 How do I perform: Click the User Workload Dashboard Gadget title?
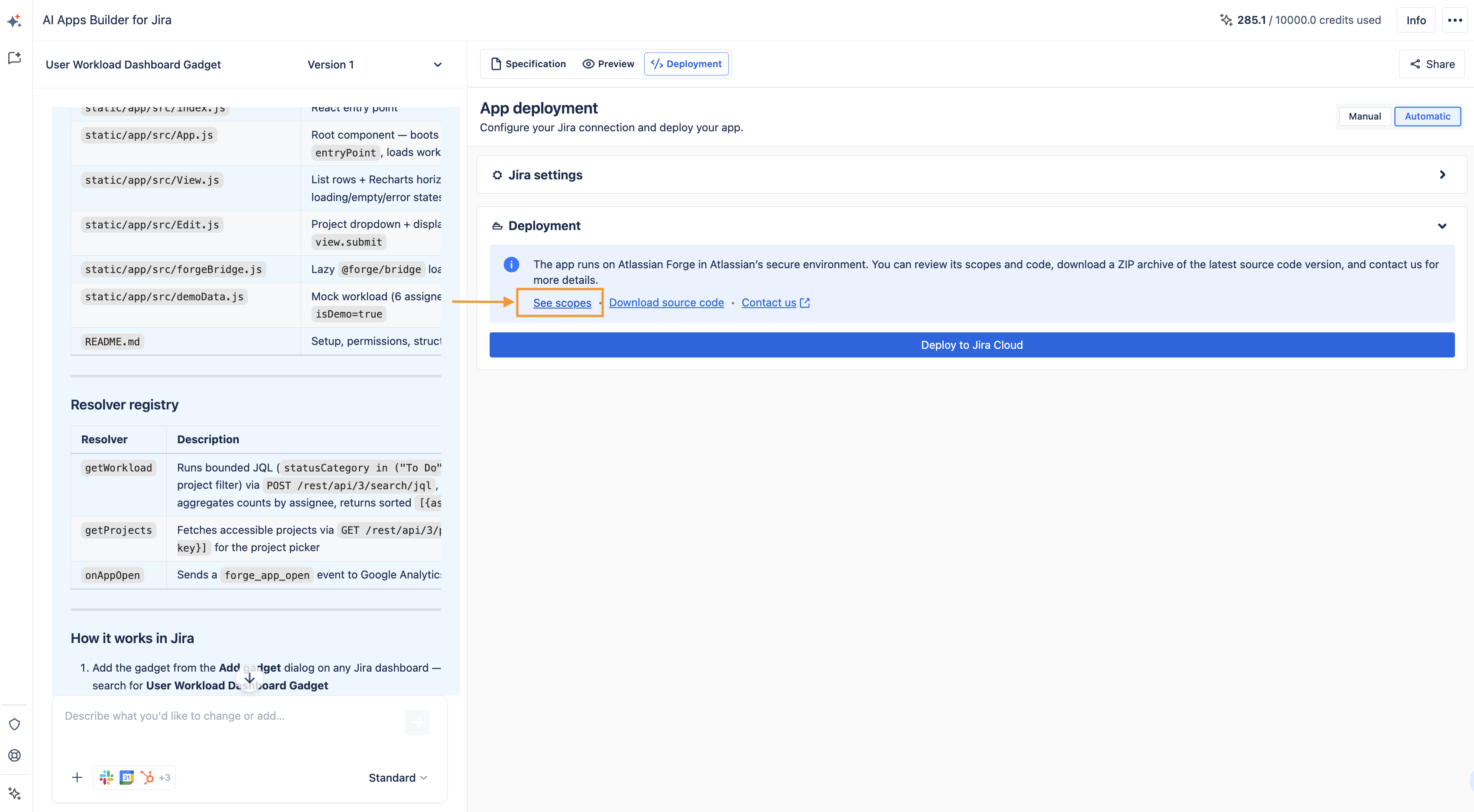tap(133, 65)
